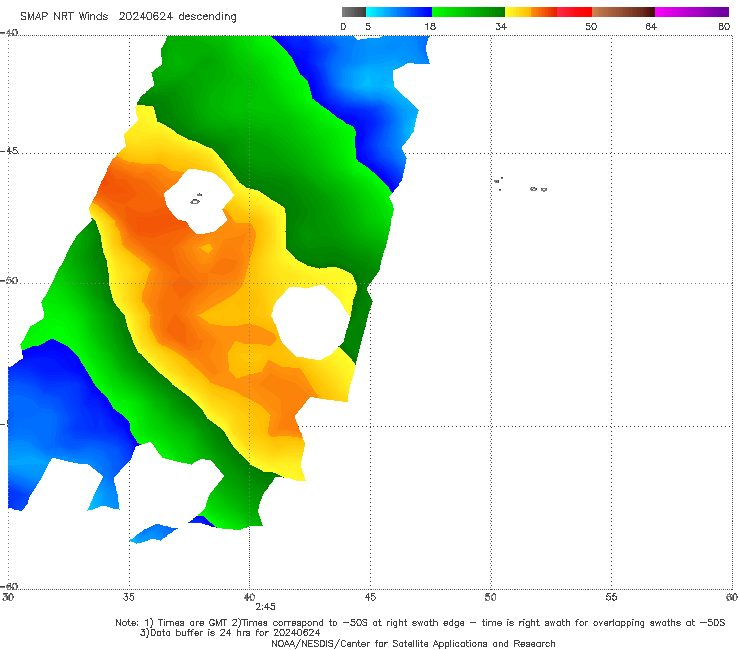Screen dimensions: 740x650
Task: Click the note line "Times are GMT"
Action: tap(193, 623)
